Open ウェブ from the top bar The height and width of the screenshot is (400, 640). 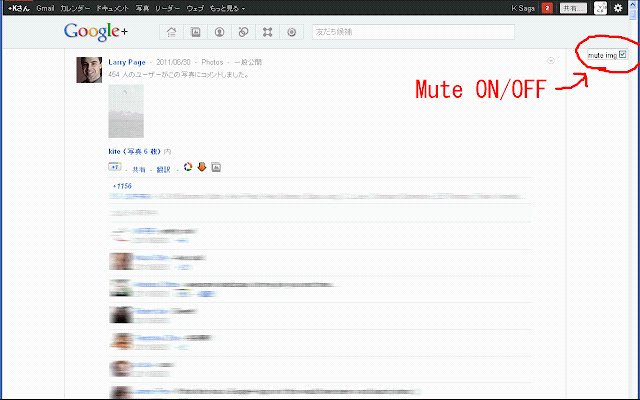point(195,8)
